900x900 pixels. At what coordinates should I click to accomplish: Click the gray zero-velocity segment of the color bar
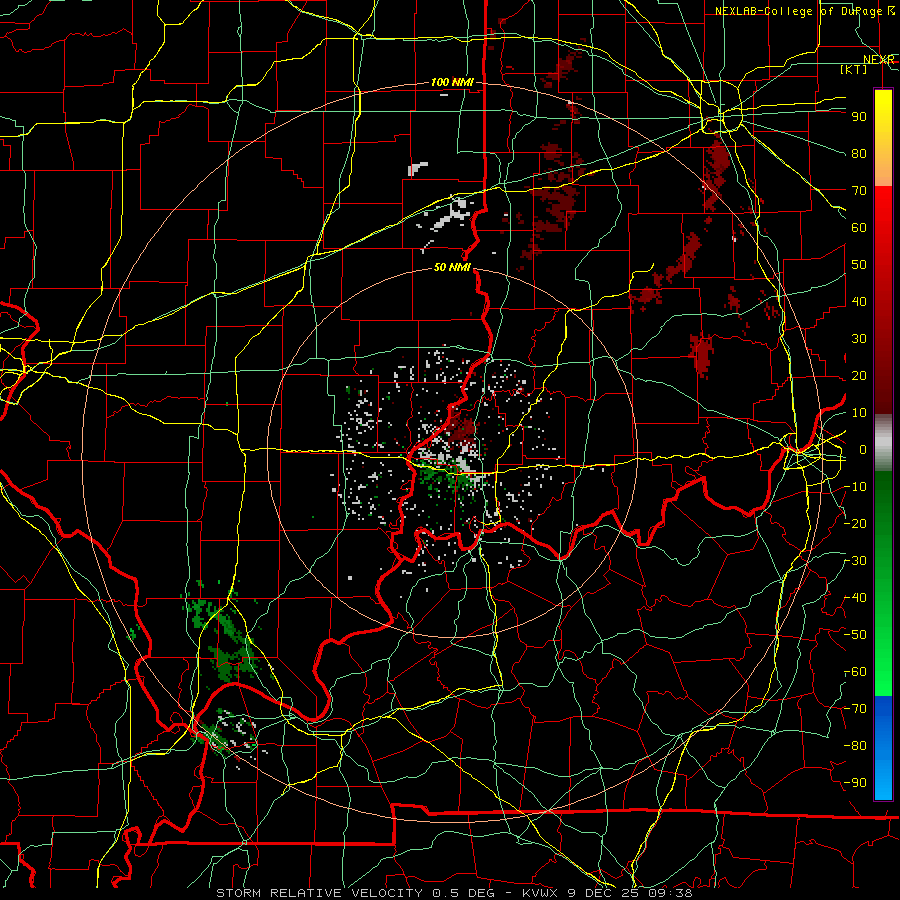click(x=883, y=442)
